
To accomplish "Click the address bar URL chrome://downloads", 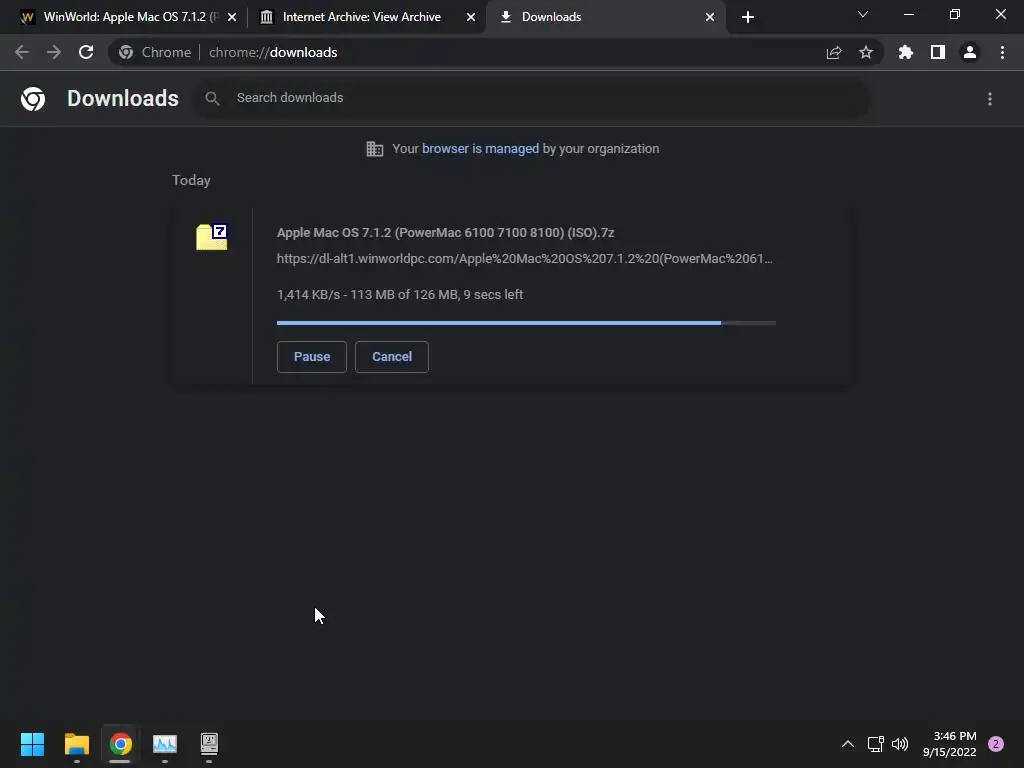I will (273, 52).
